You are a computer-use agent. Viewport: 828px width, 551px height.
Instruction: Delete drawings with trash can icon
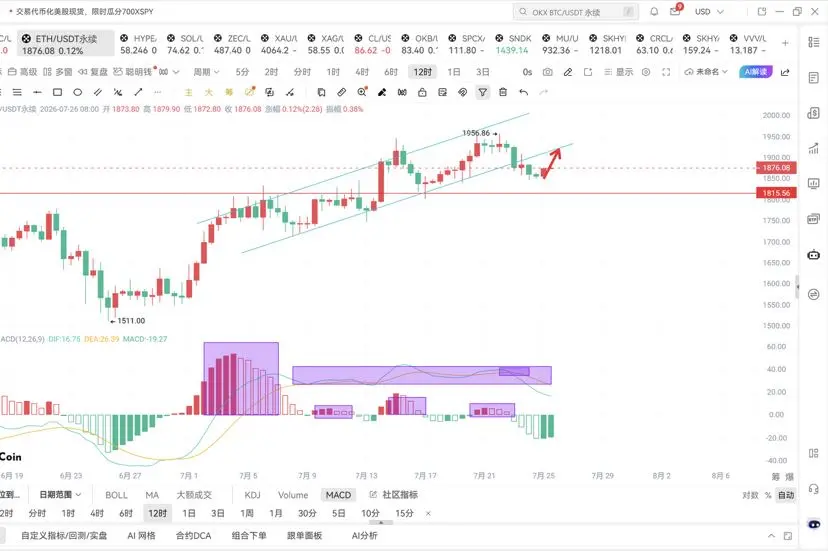pyautogui.click(x=503, y=92)
